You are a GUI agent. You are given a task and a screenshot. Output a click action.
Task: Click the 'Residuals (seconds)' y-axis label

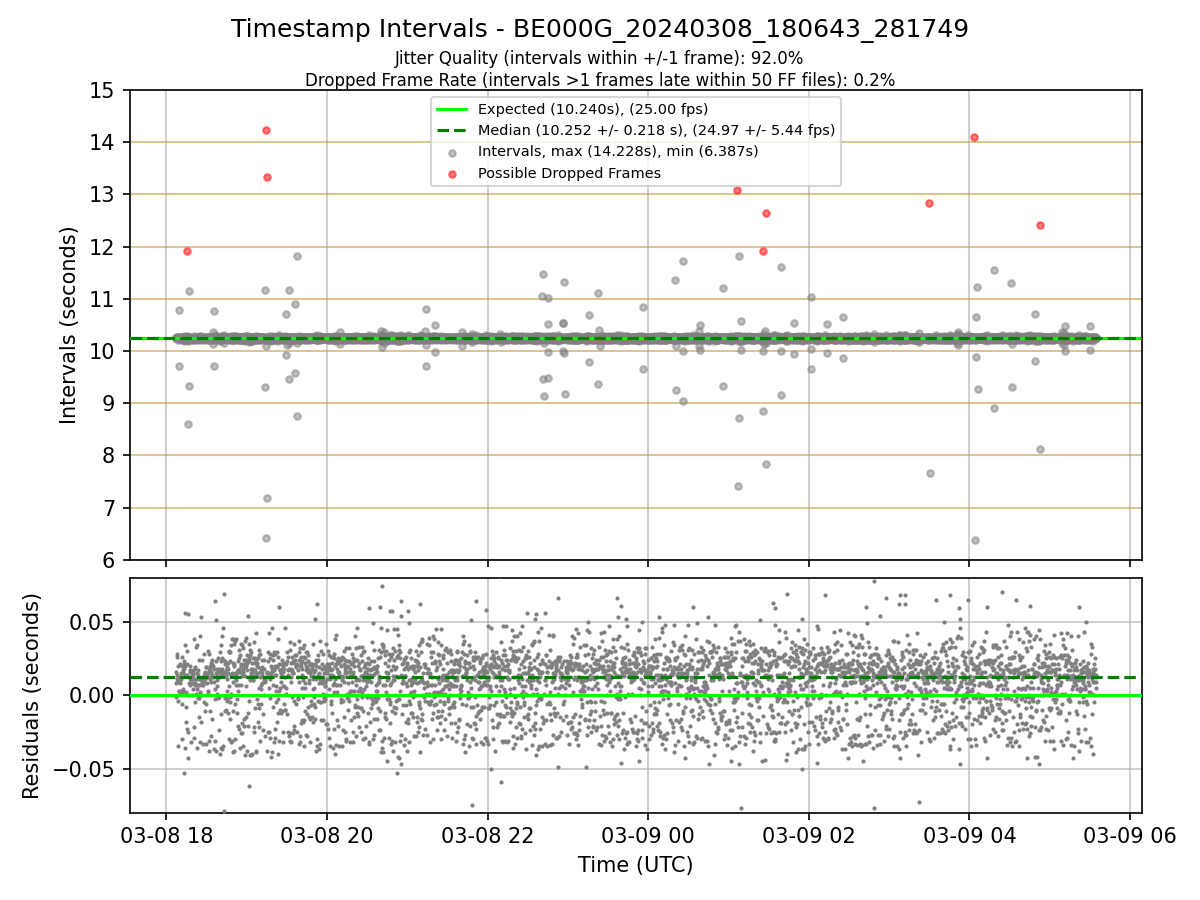tap(32, 696)
